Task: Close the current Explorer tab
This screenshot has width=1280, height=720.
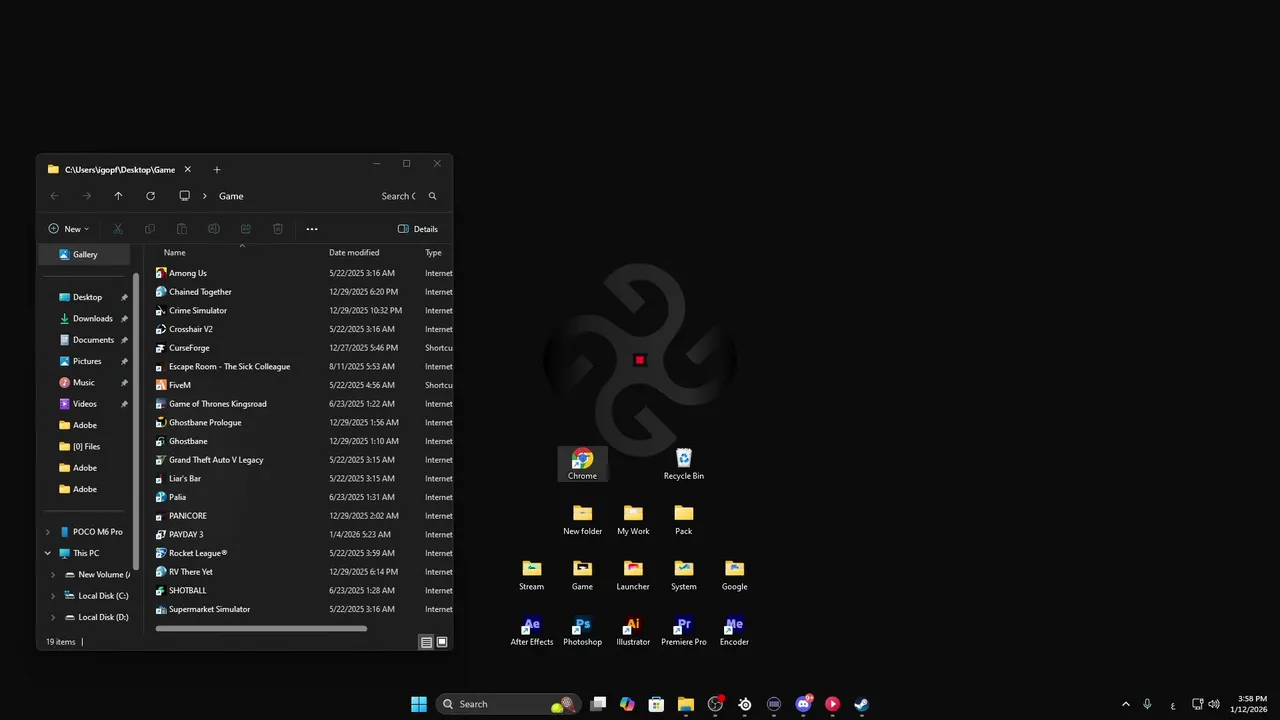Action: [x=187, y=170]
